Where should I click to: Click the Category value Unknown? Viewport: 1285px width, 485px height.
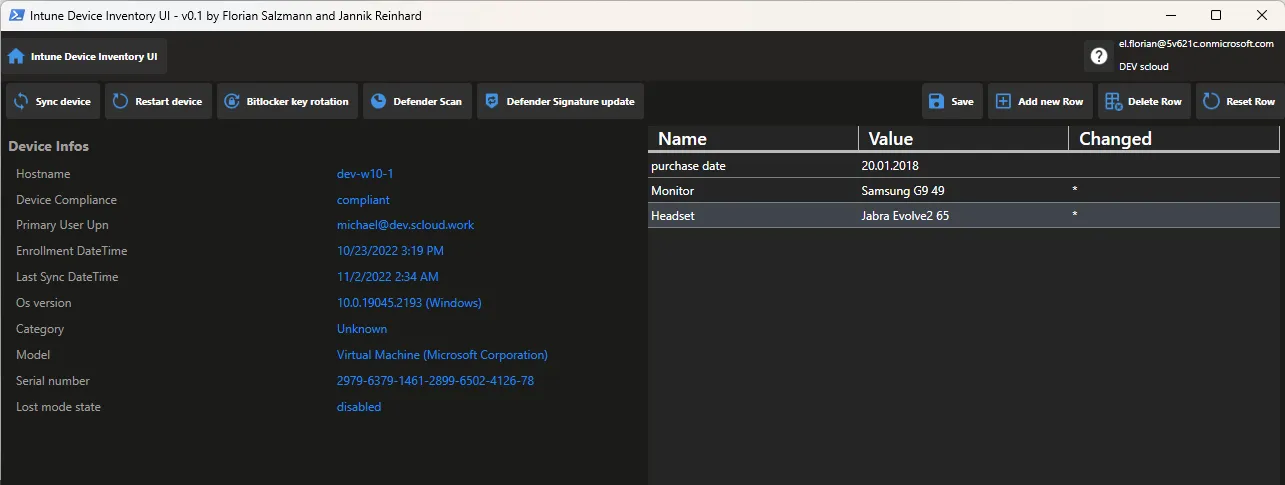(362, 329)
